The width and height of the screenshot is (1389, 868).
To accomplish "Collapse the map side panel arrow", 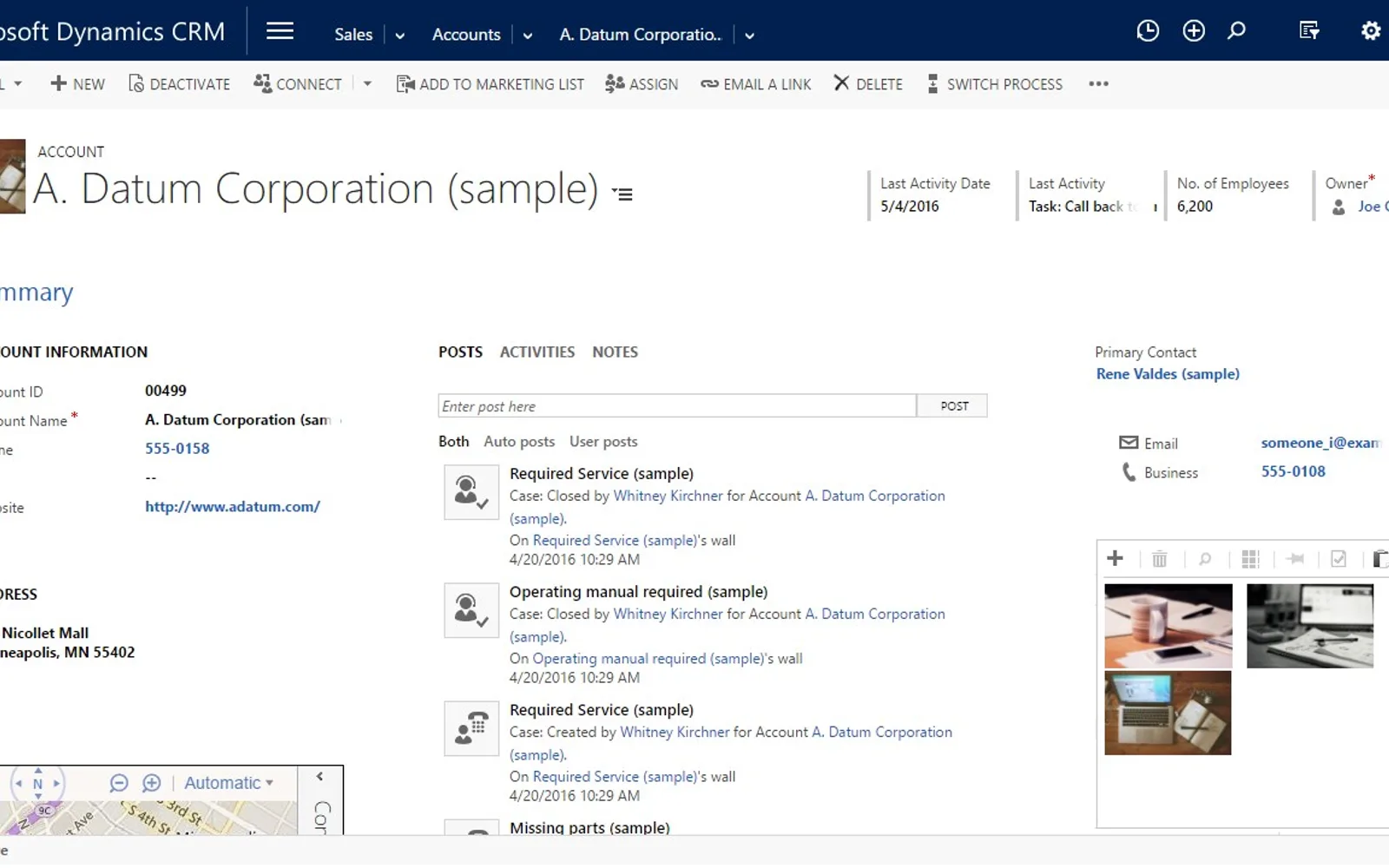I will (x=319, y=777).
